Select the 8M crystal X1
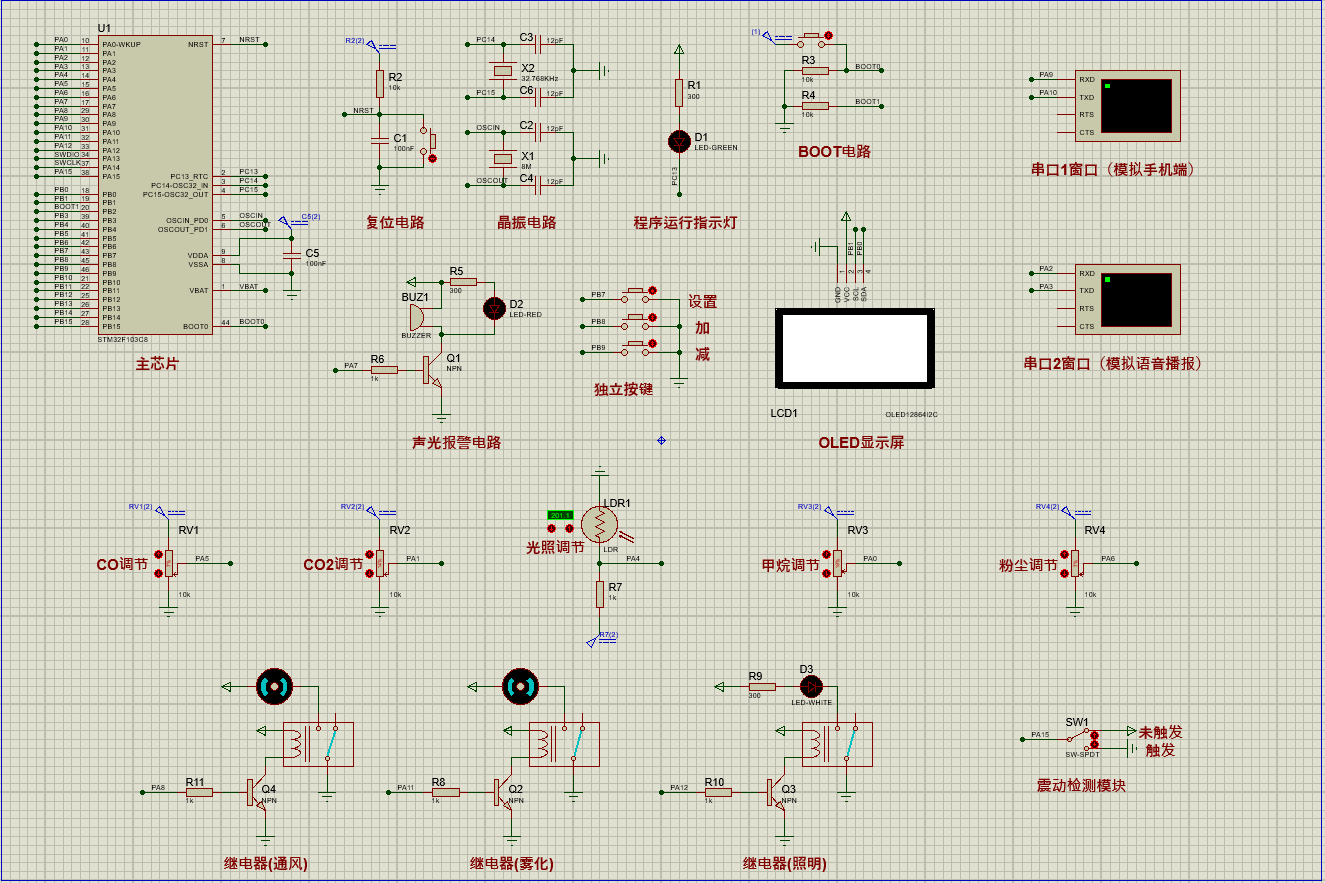 click(503, 157)
